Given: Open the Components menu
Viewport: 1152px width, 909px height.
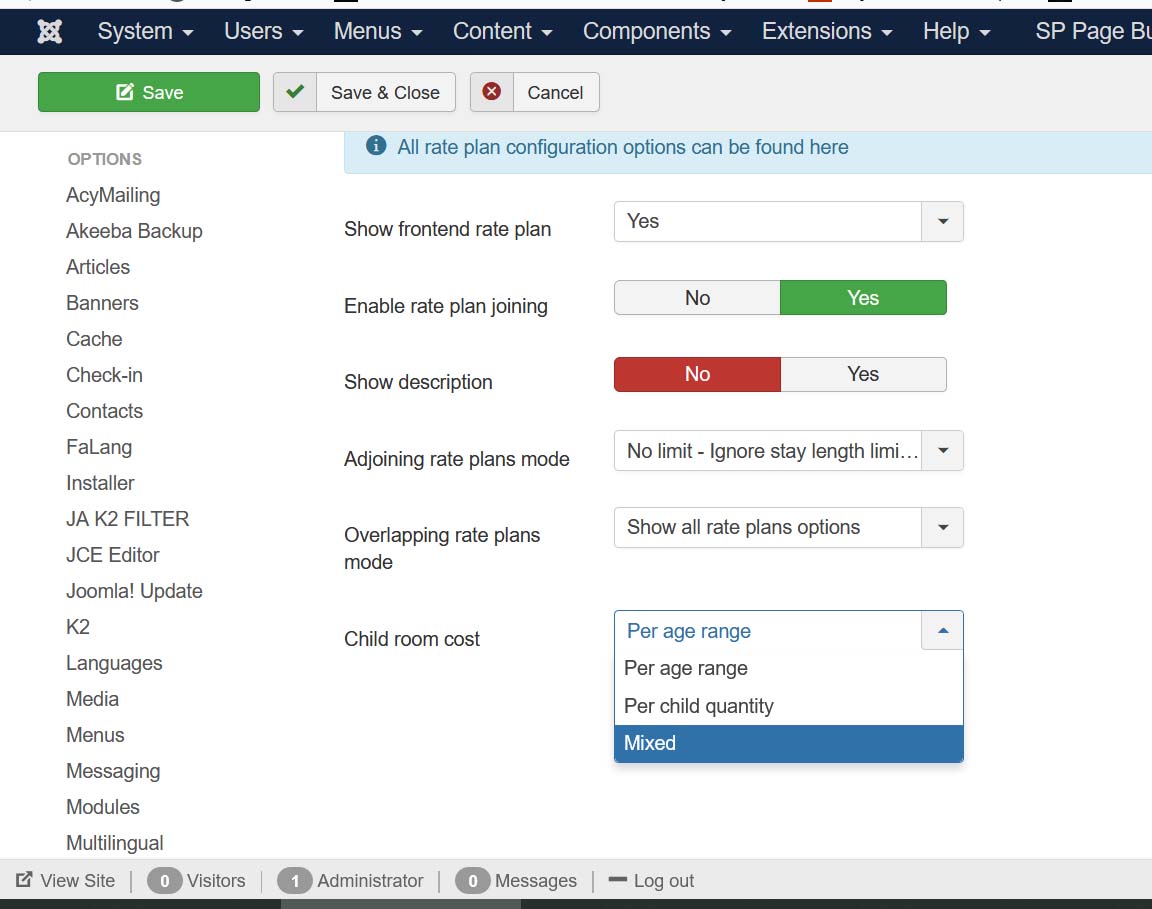Looking at the screenshot, I should point(656,32).
